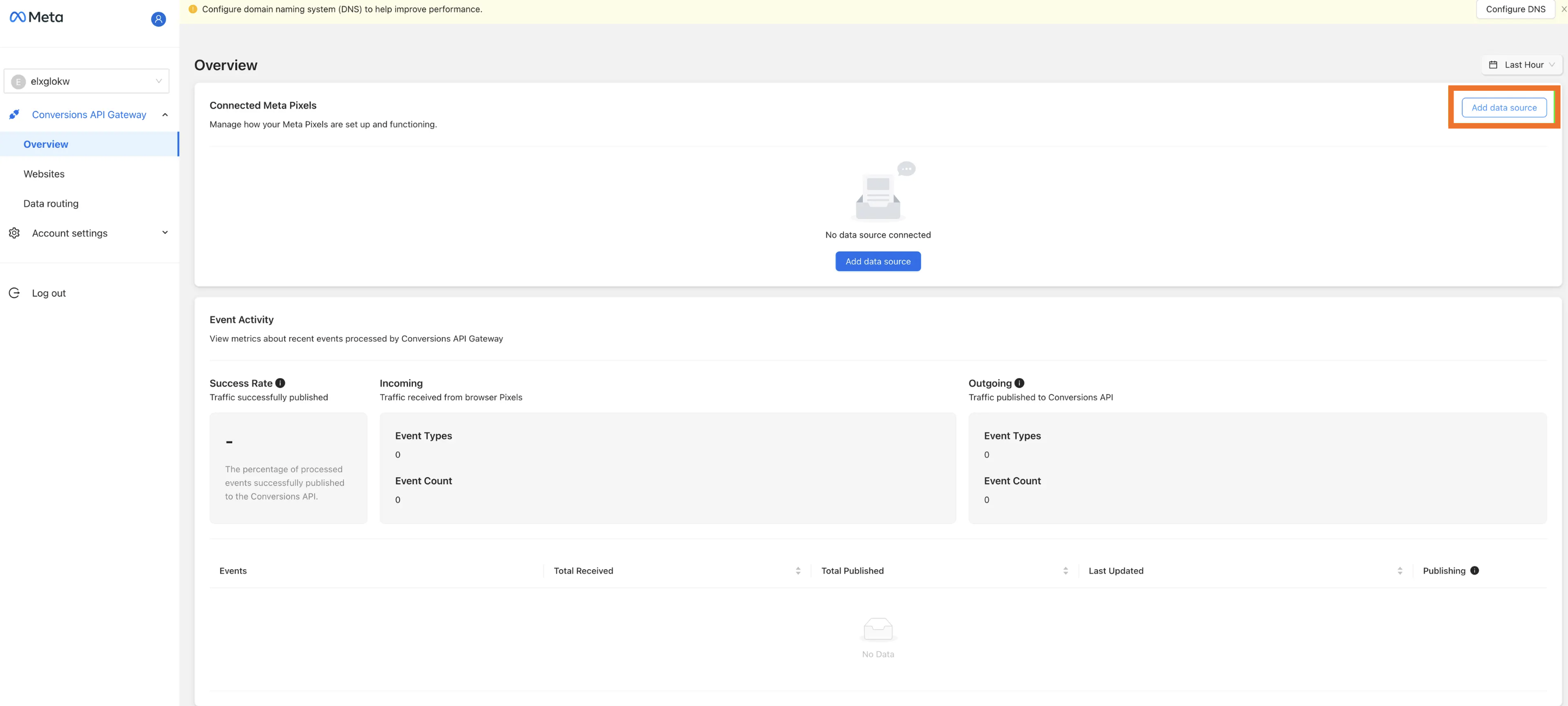Click Success Rate info icon
The width and height of the screenshot is (1568, 706).
(280, 383)
